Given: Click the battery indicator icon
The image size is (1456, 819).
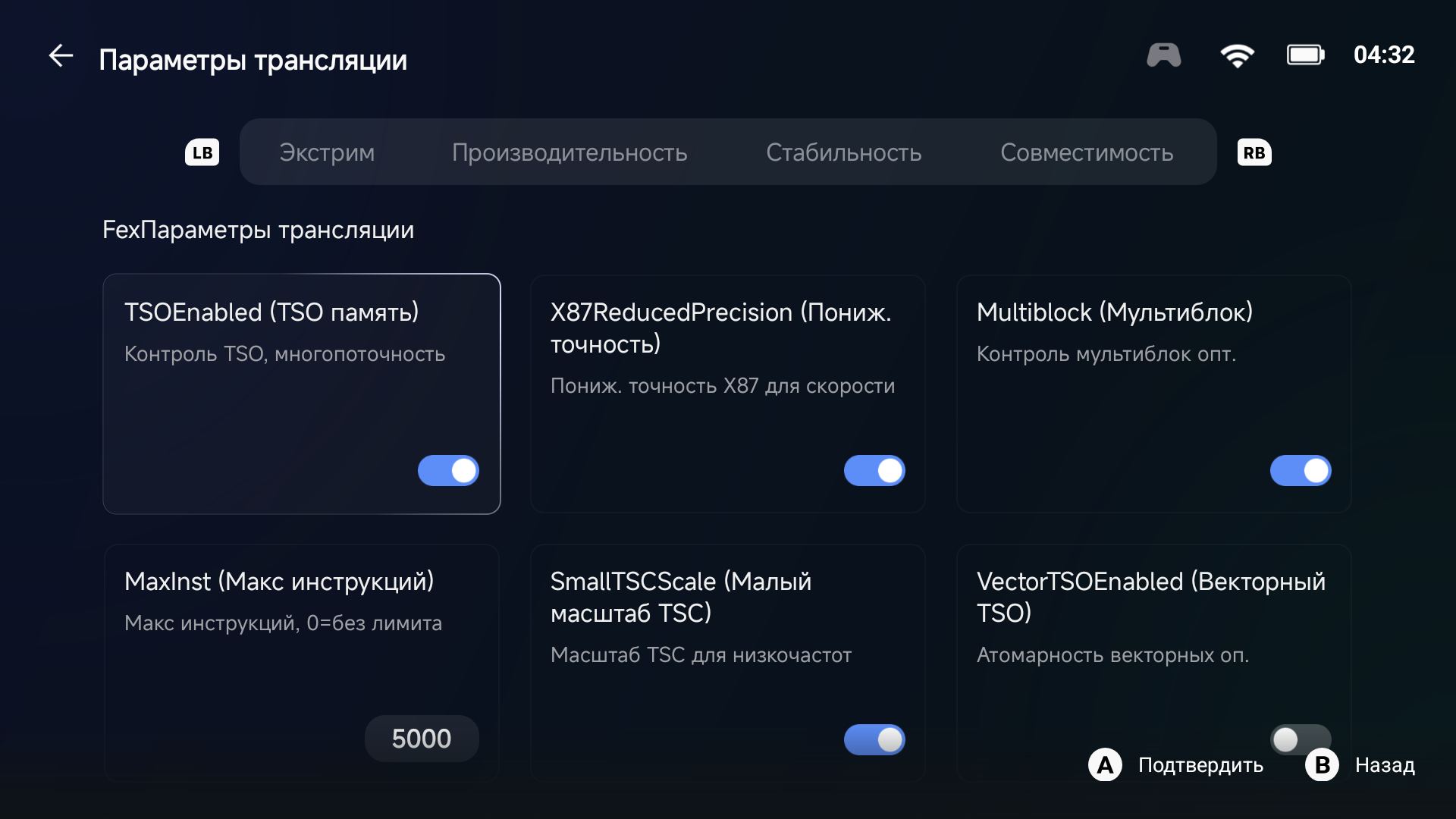Looking at the screenshot, I should [x=1305, y=55].
